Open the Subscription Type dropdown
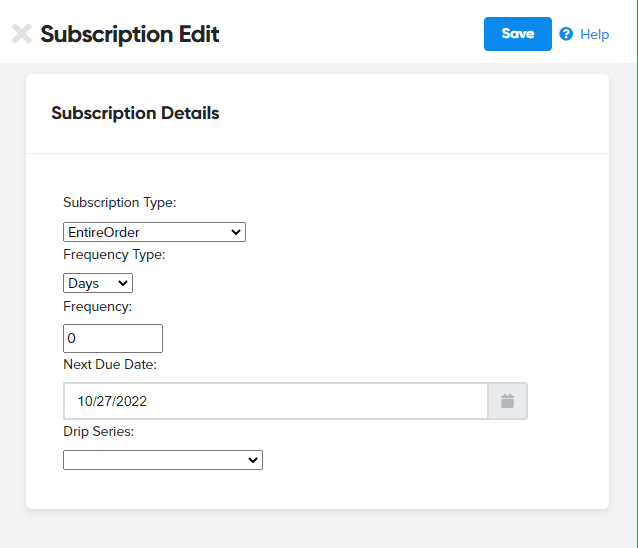This screenshot has width=638, height=548. [x=154, y=232]
